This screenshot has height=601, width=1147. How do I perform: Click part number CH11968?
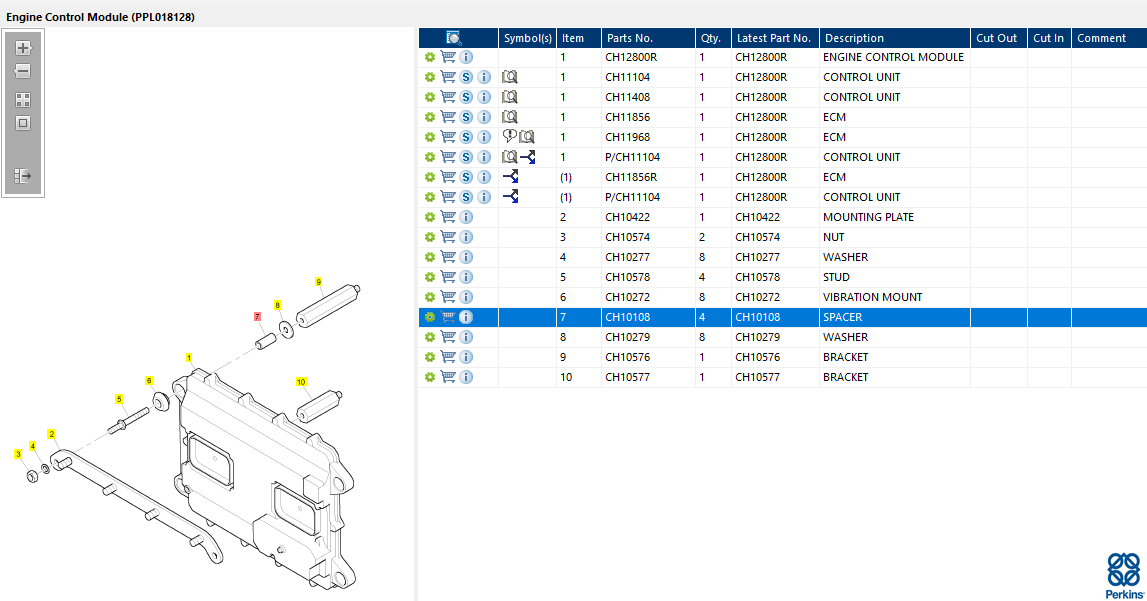628,137
